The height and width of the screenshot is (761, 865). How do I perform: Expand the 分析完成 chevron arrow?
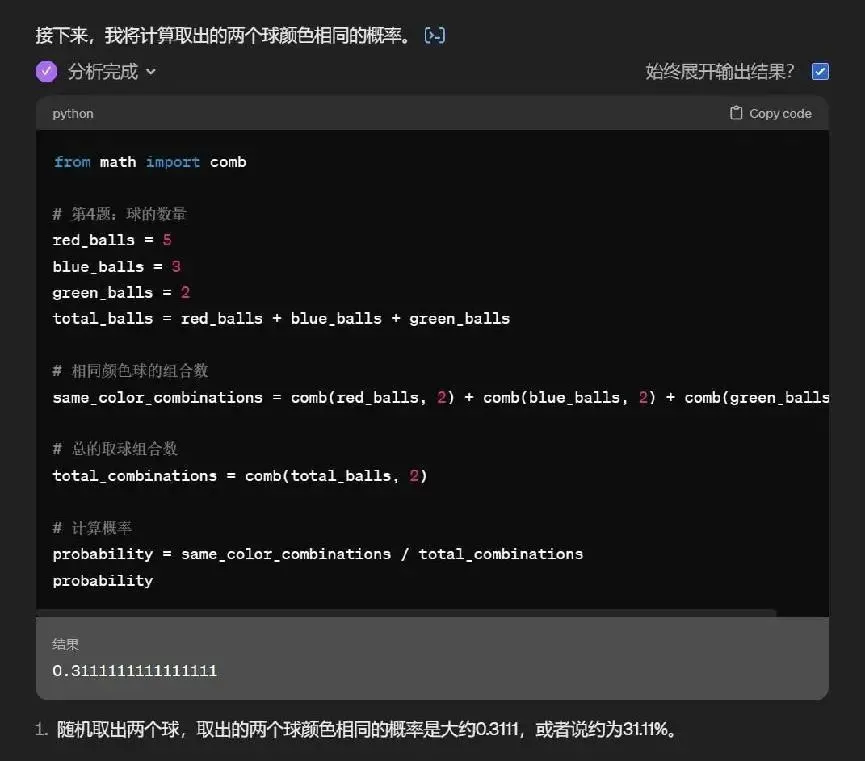[151, 72]
